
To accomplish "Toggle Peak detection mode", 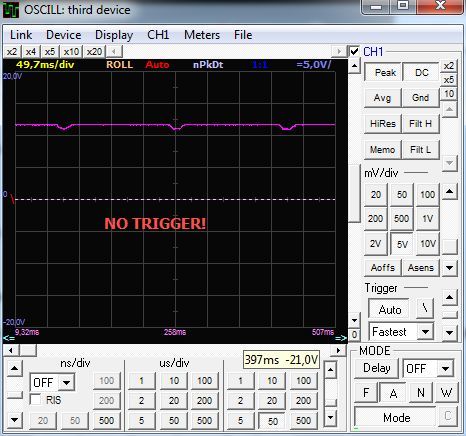I will pyautogui.click(x=384, y=72).
